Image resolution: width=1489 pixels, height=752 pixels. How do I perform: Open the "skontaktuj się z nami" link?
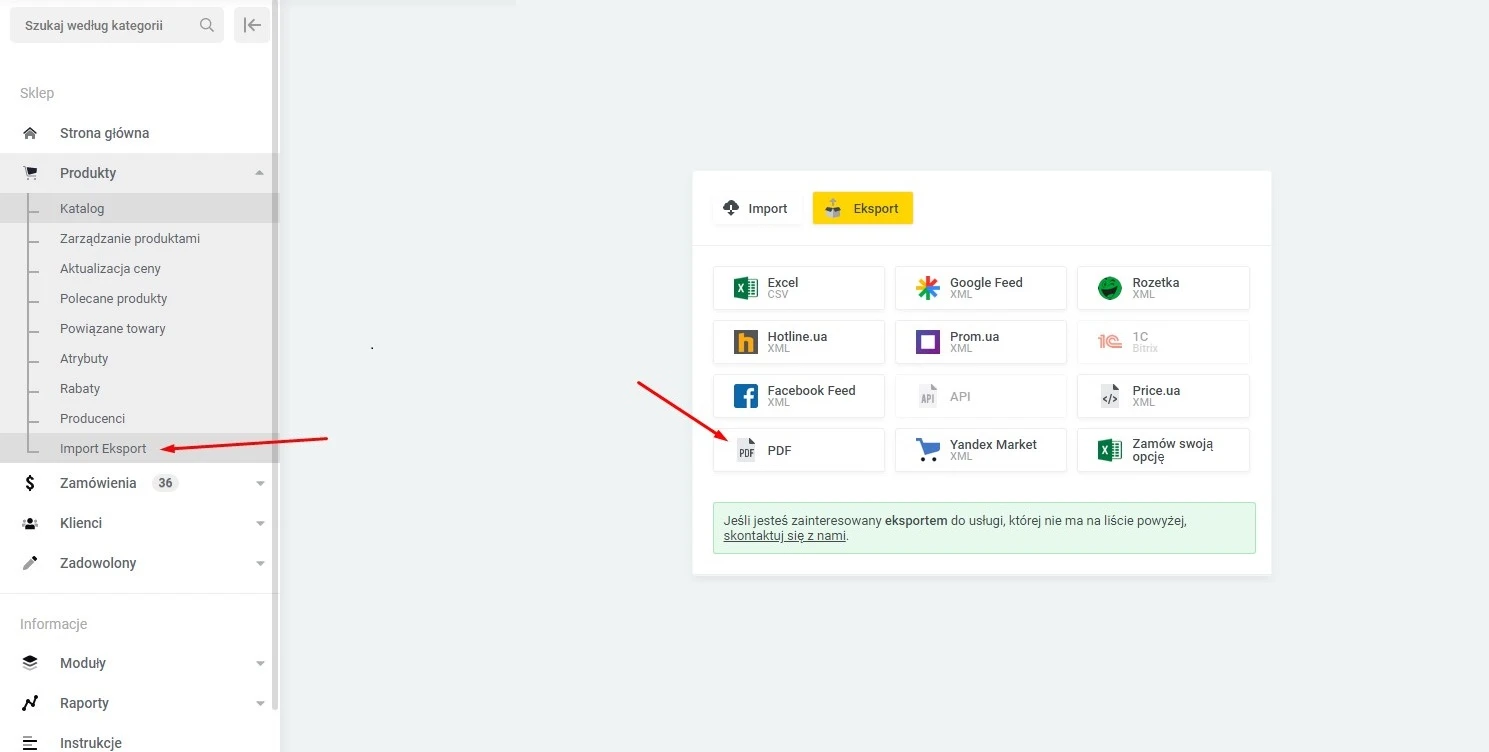point(784,535)
